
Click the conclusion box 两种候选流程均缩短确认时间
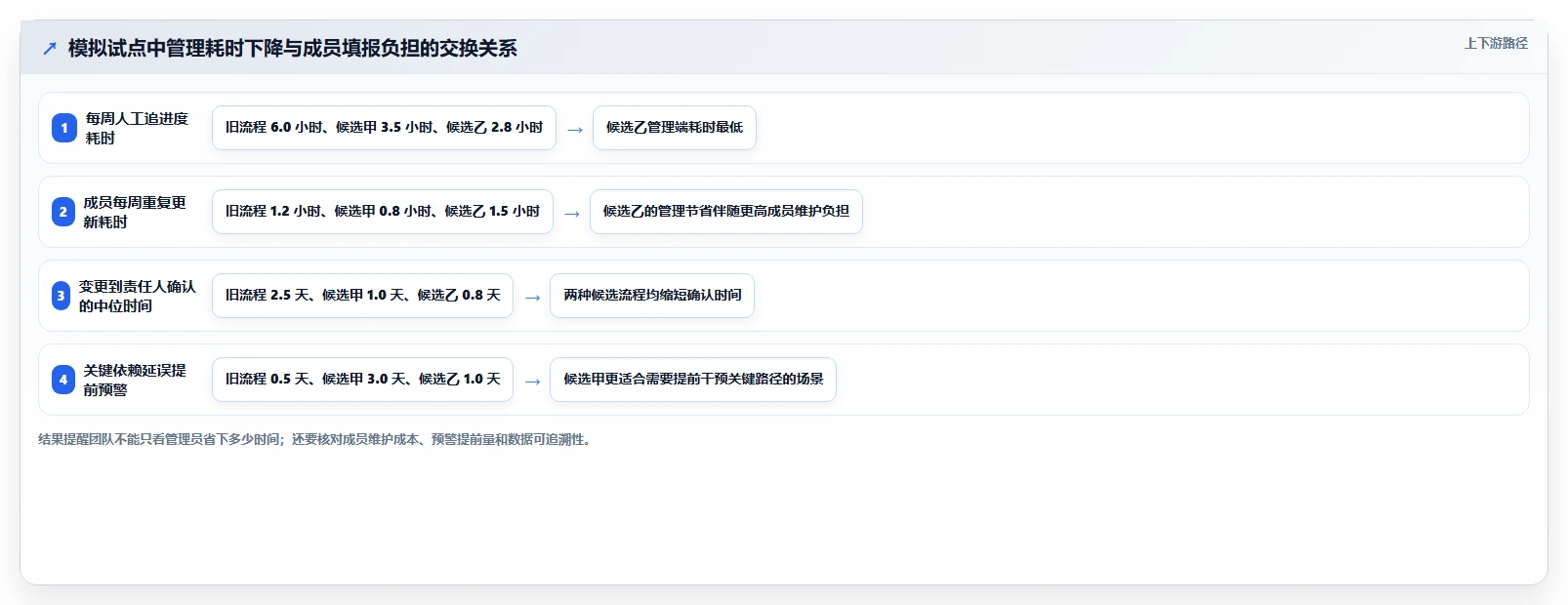click(652, 296)
